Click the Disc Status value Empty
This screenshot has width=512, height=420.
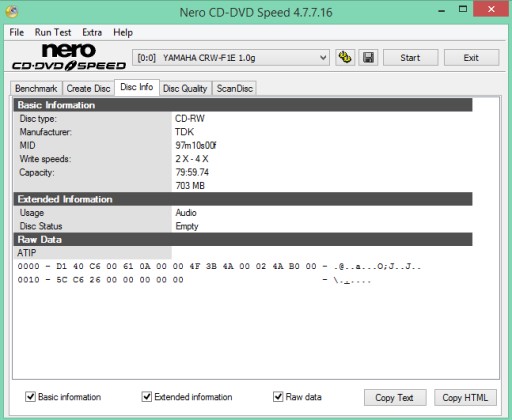tap(187, 226)
